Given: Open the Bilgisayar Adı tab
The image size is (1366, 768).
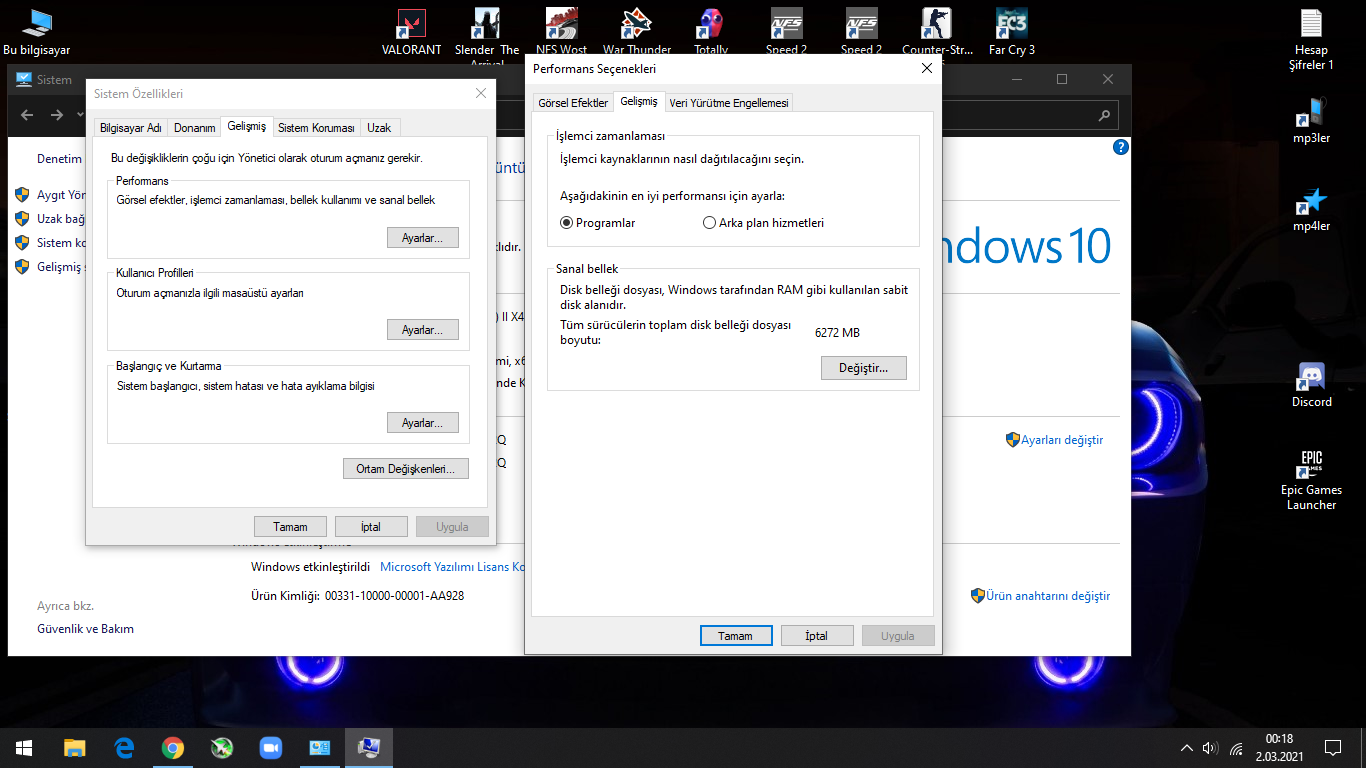Looking at the screenshot, I should (x=131, y=128).
